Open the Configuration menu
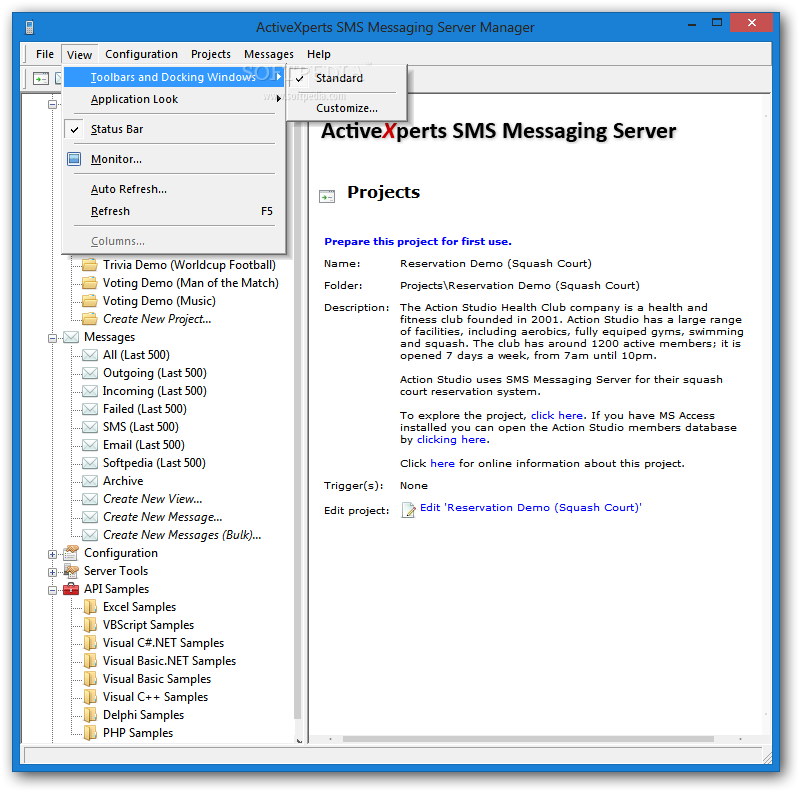The height and width of the screenshot is (792, 800). click(x=141, y=54)
